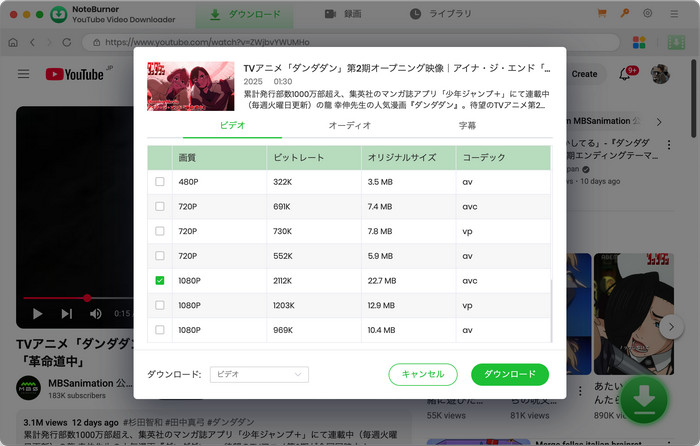Switch to the 字幕 tab
The image size is (700, 446).
(467, 125)
